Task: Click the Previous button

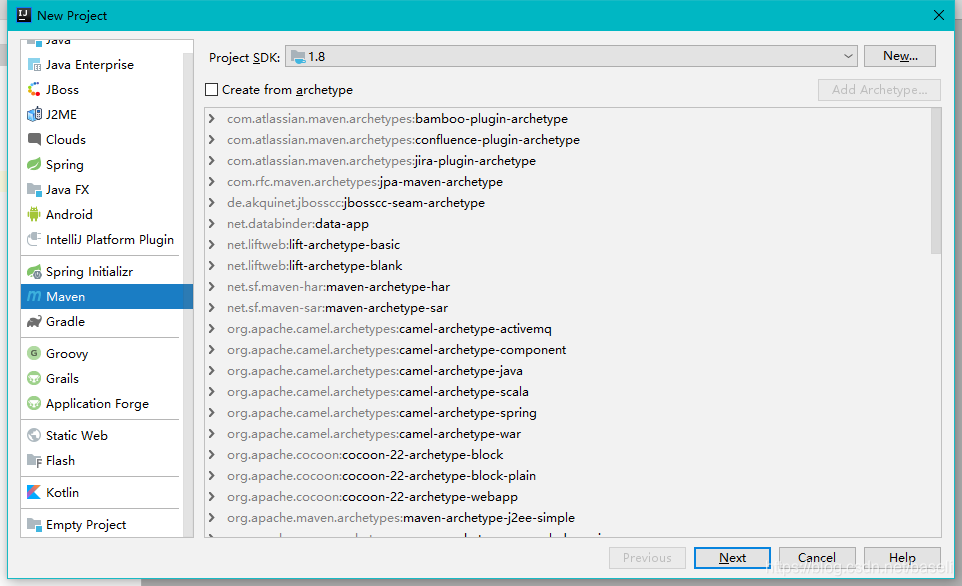Action: 647,558
